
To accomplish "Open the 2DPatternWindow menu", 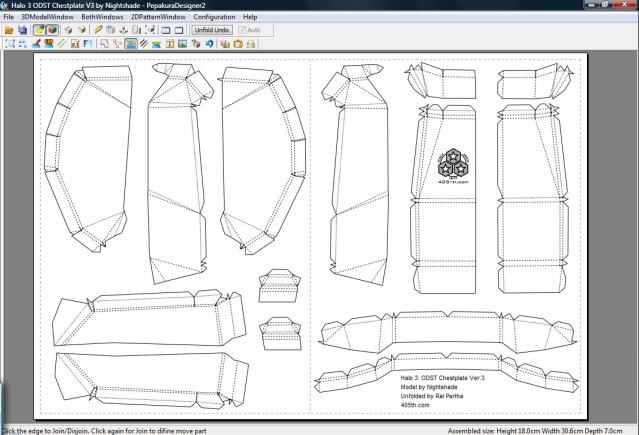I will pyautogui.click(x=158, y=17).
